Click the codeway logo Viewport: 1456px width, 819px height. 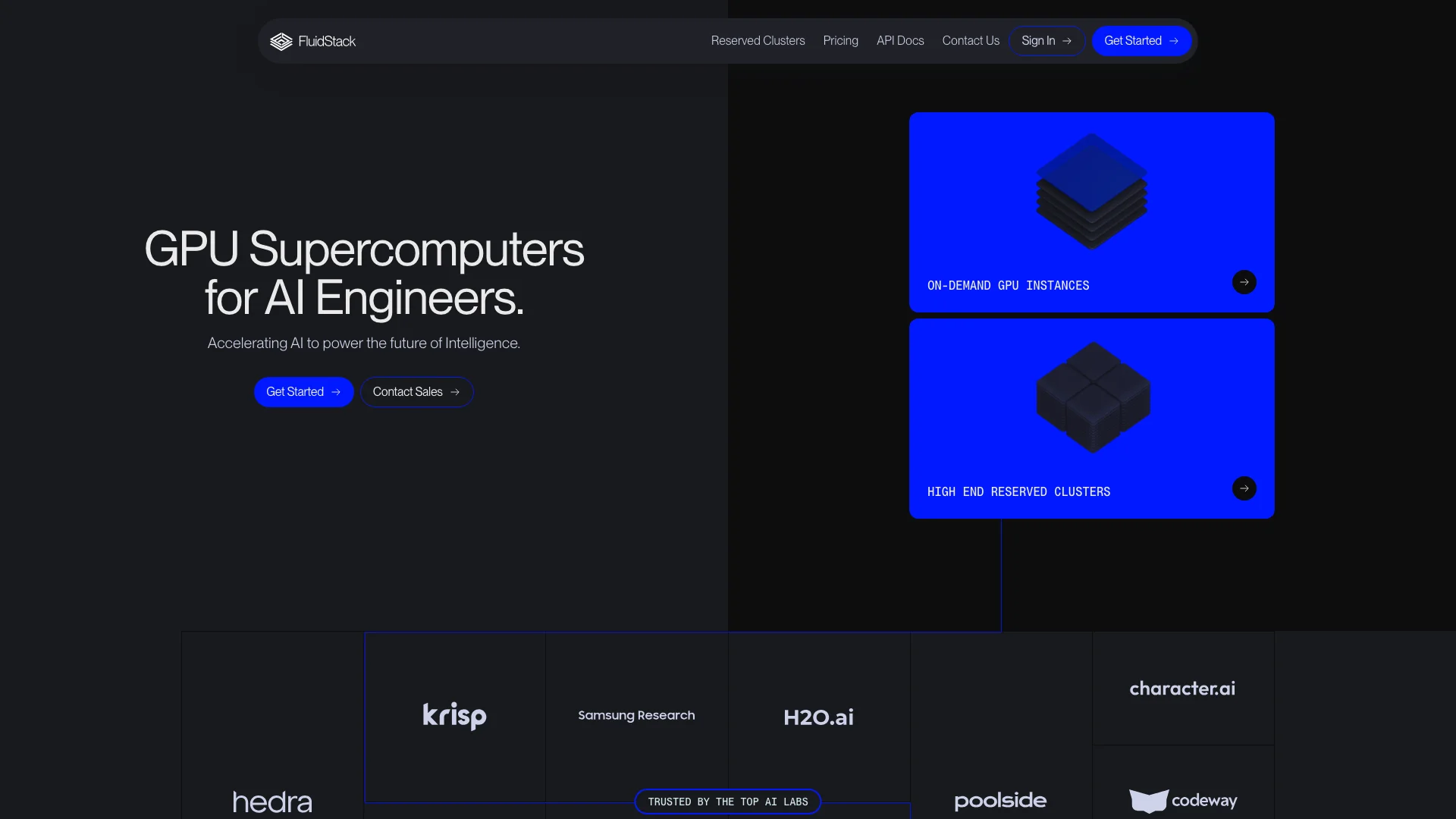click(x=1182, y=801)
